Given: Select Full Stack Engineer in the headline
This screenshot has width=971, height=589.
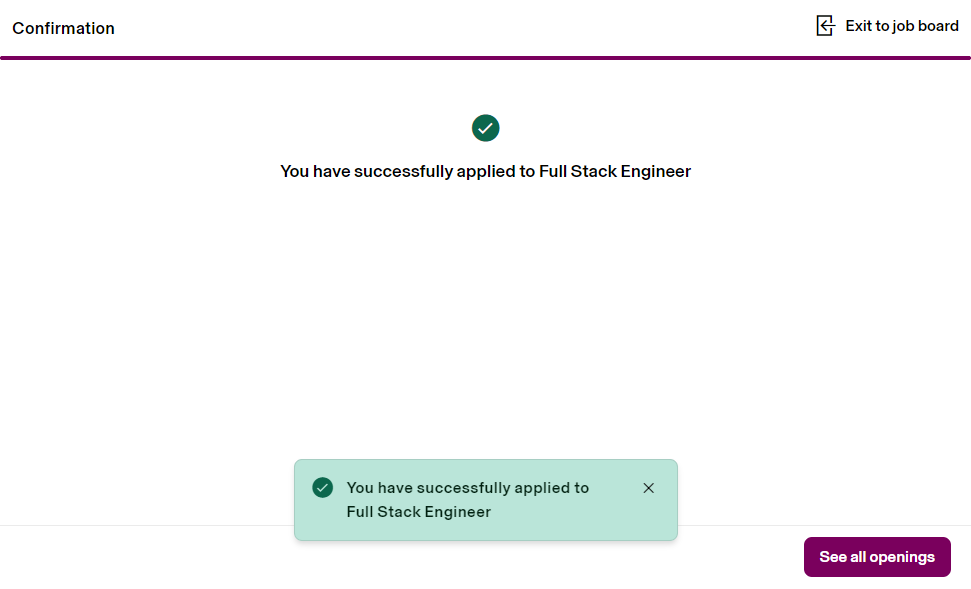Looking at the screenshot, I should (x=615, y=171).
